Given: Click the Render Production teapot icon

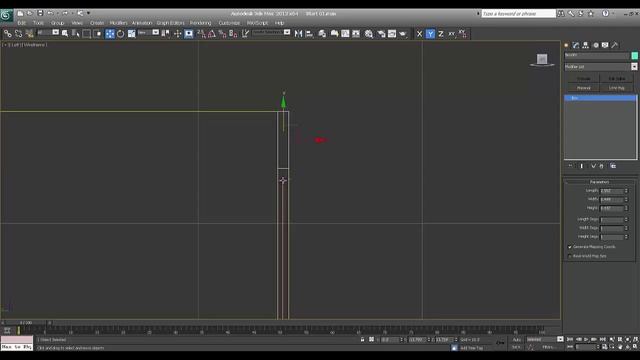Looking at the screenshot, I should click(x=403, y=34).
